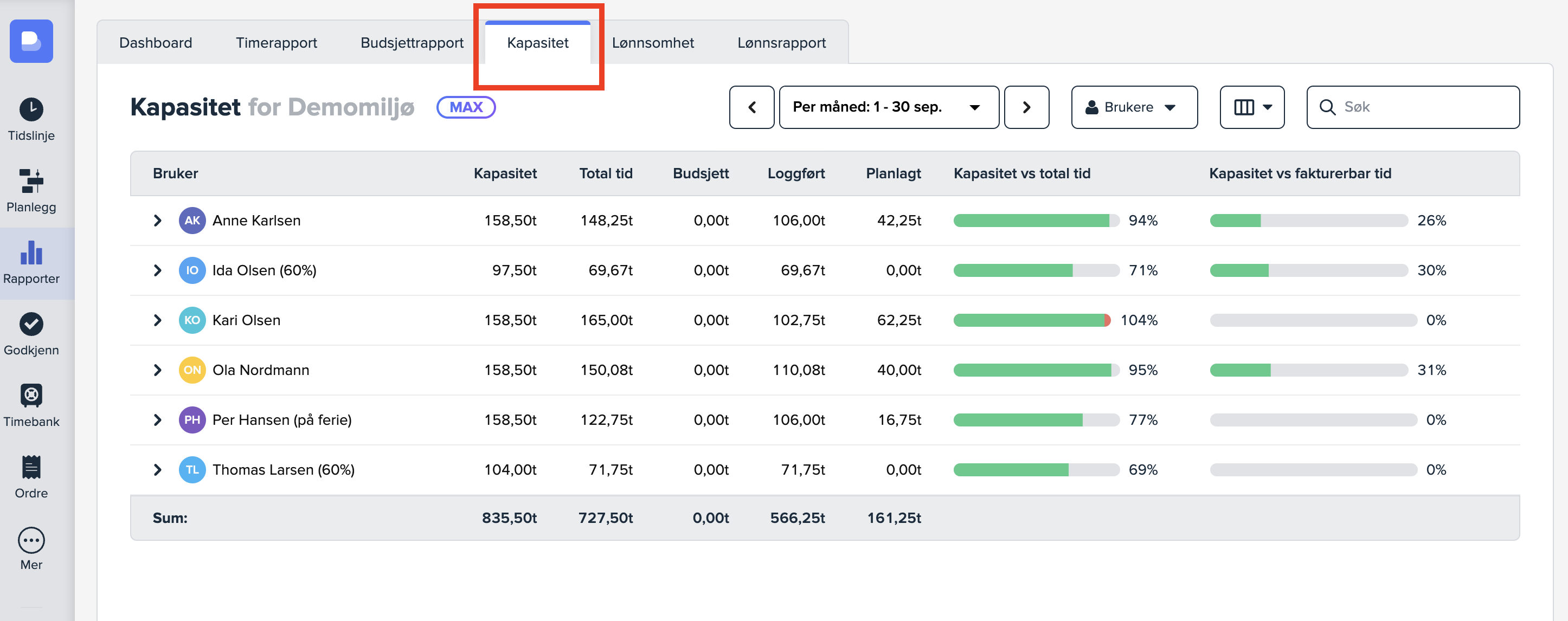Screen dimensions: 1568x621
Task: Select the Rapporter bar chart icon
Action: [31, 253]
